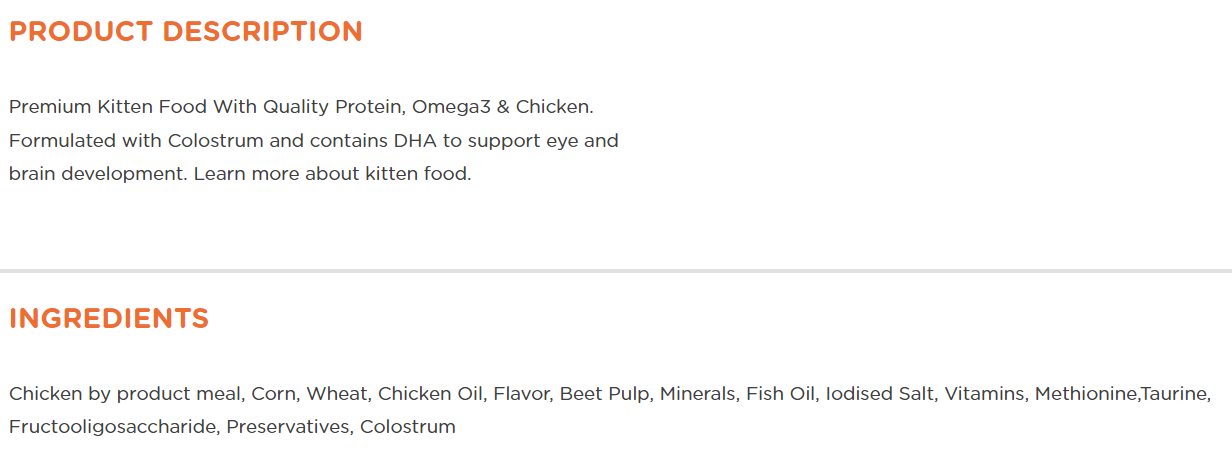Click the 'Vitamins' ingredient

[x=983, y=393]
